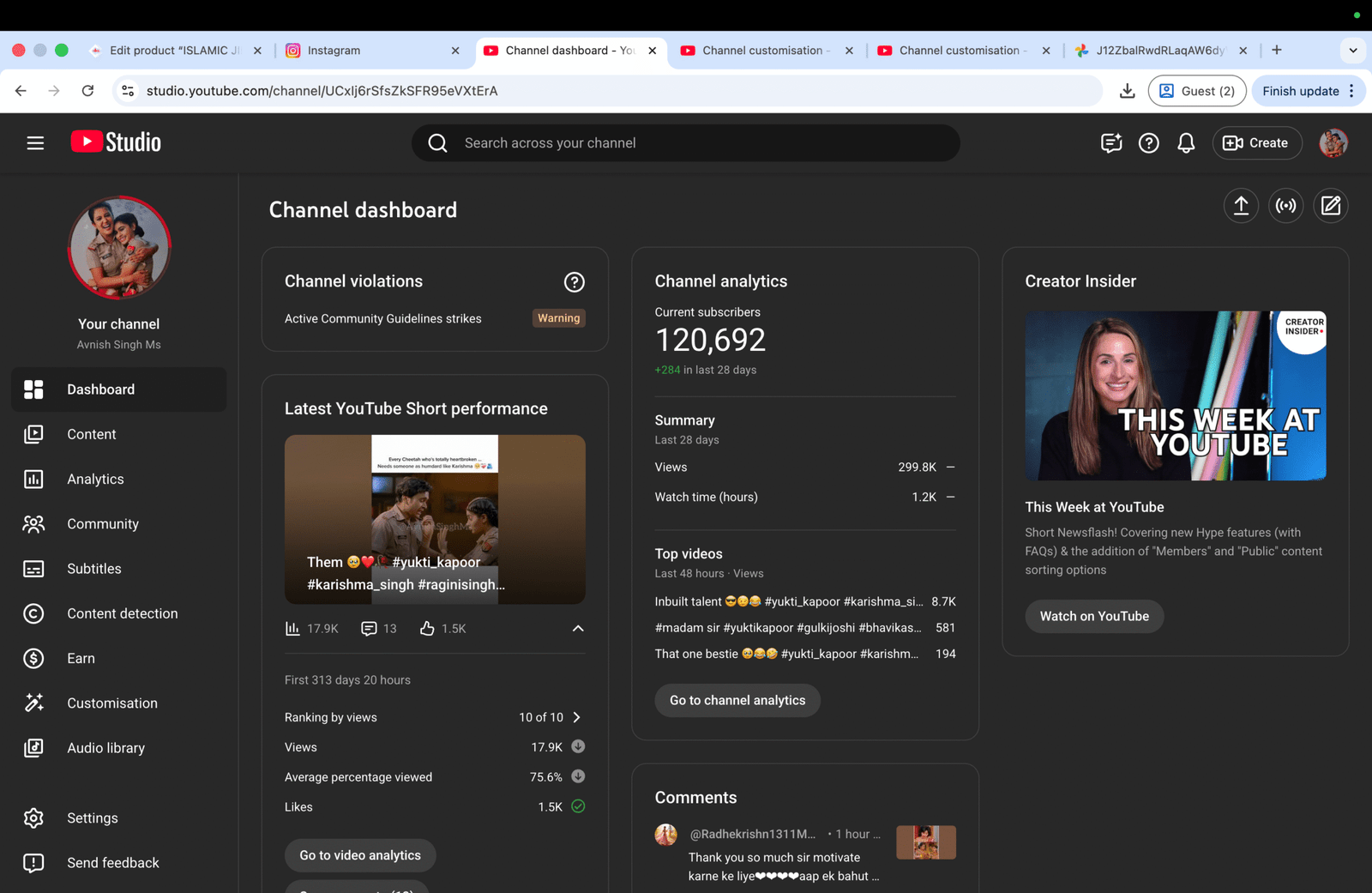Collapse the Short performance details chevron
Viewport: 1372px width, 893px height.
(578, 629)
